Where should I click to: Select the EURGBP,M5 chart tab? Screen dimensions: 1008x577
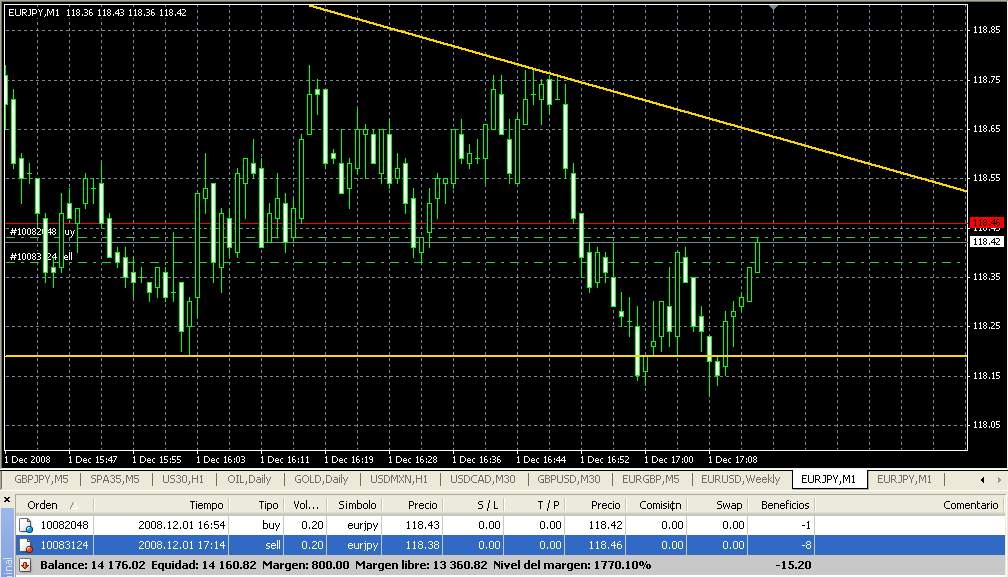coord(651,479)
